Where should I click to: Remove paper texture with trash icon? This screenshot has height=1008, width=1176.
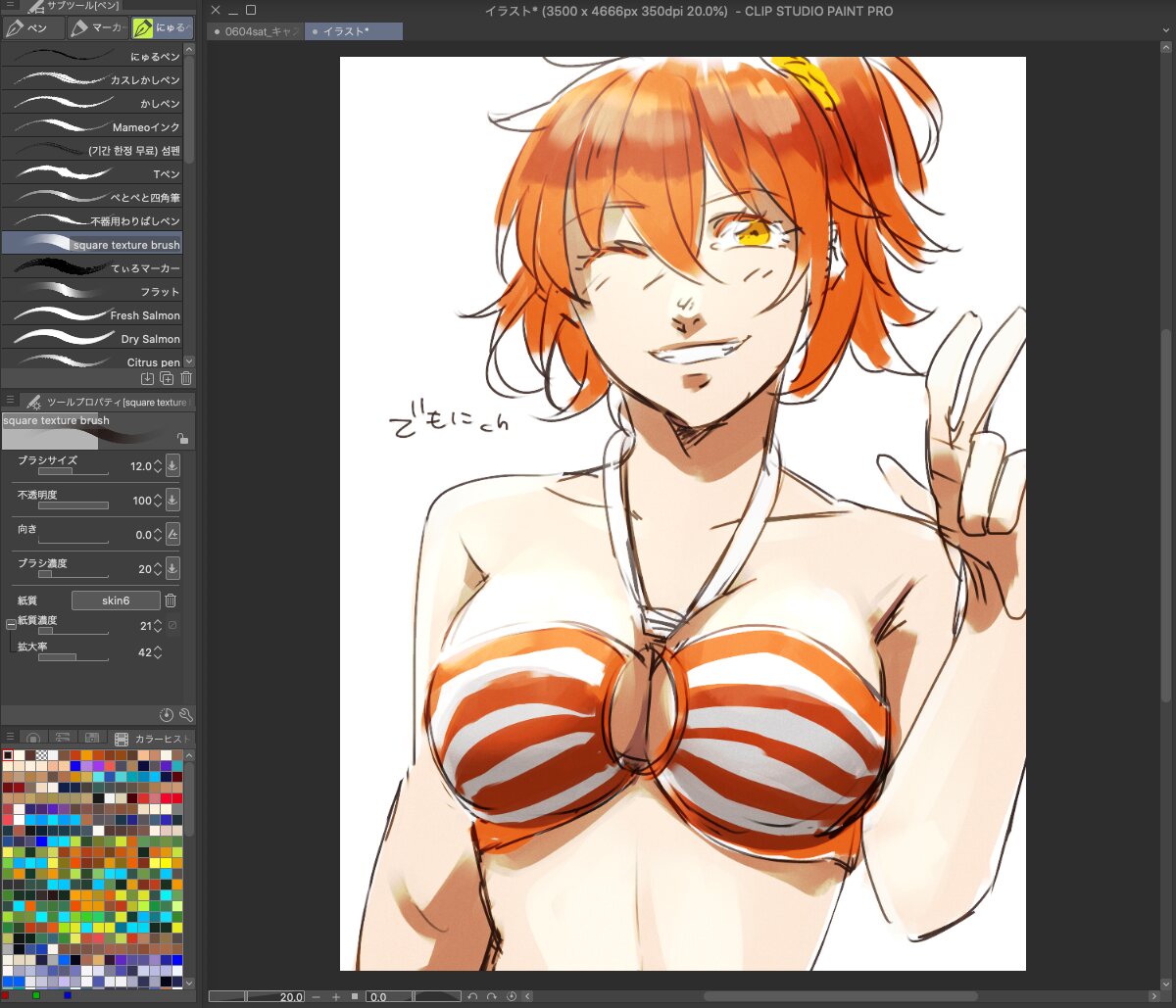[x=171, y=600]
